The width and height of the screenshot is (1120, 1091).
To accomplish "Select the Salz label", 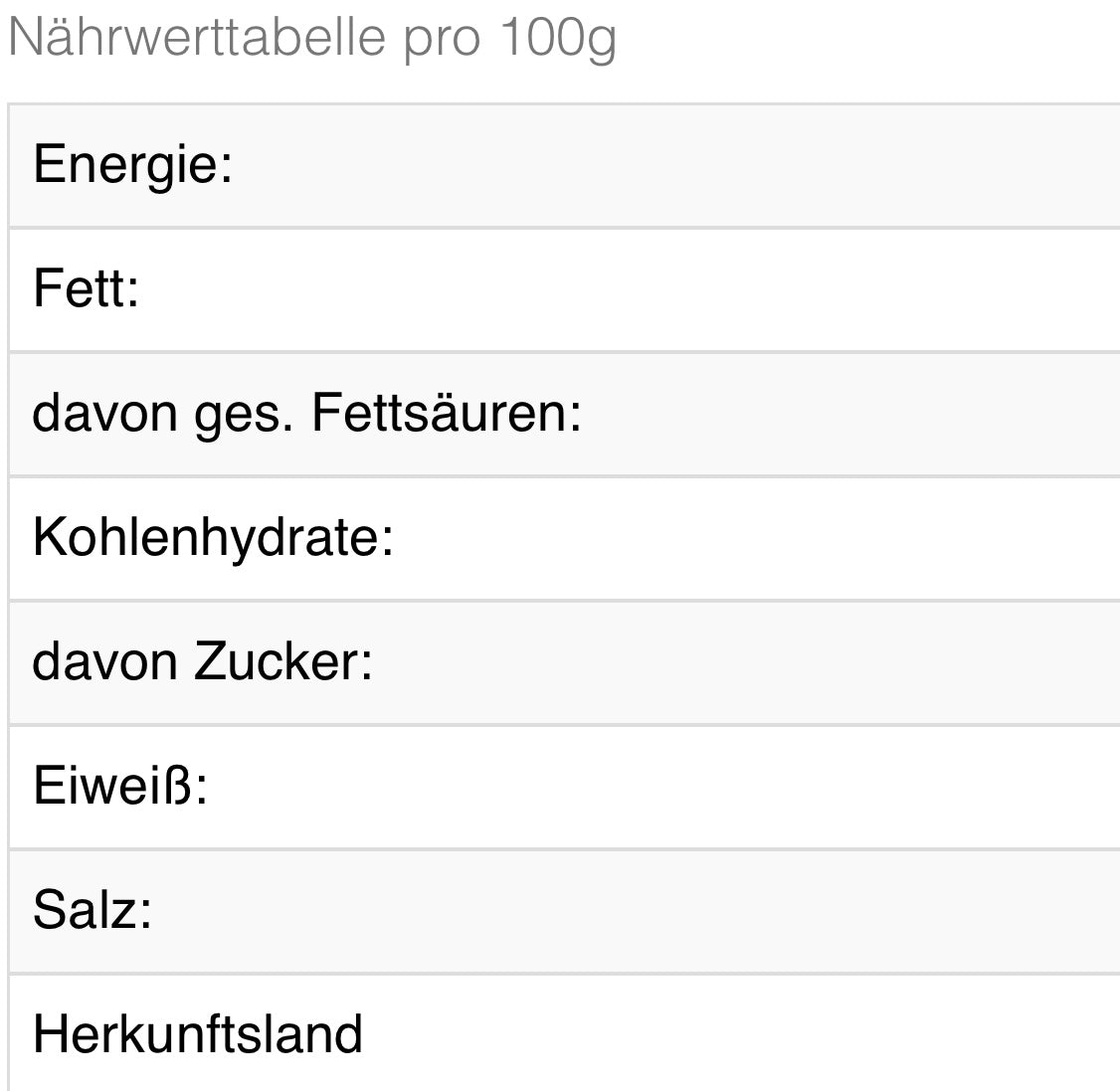I will tap(93, 910).
